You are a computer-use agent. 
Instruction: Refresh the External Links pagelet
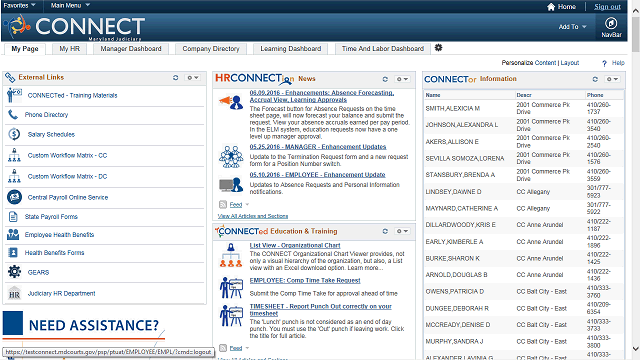[x=176, y=78]
